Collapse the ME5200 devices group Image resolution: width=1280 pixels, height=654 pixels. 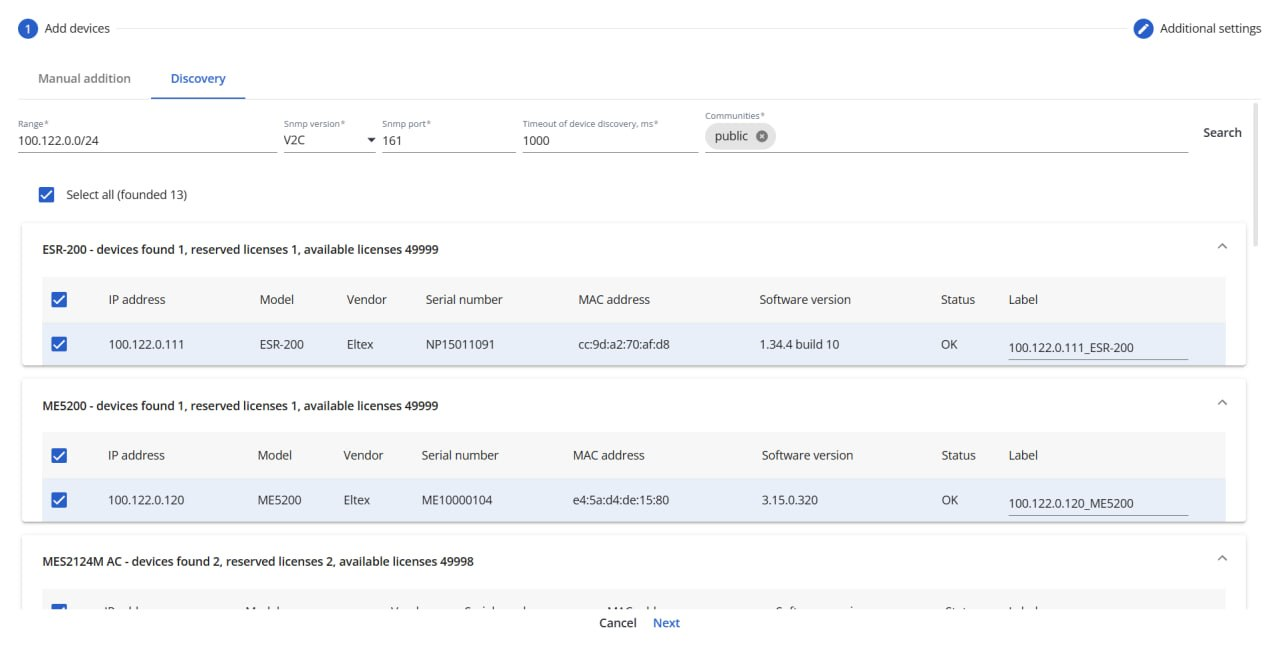pyautogui.click(x=1221, y=402)
